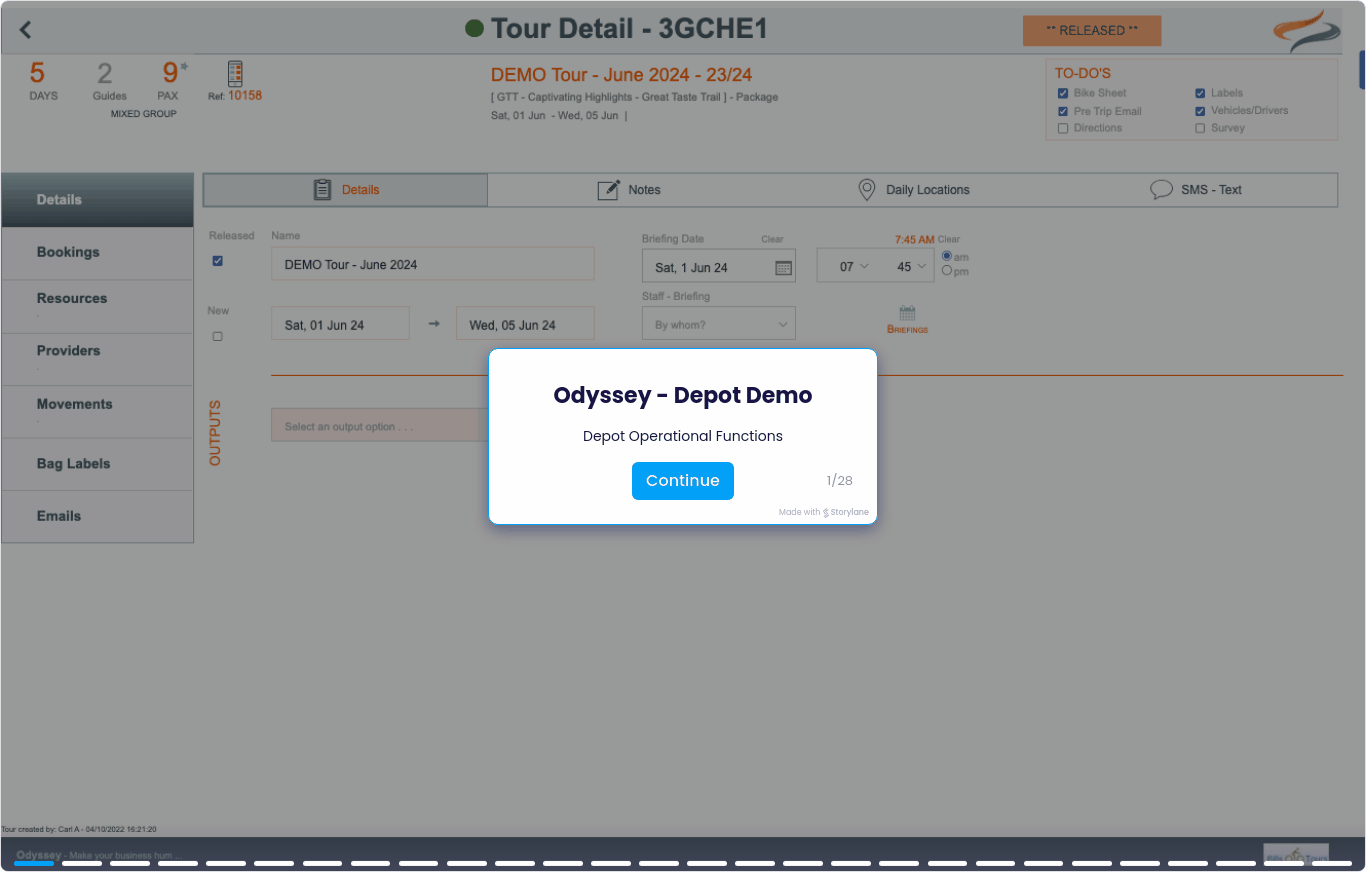Click the first demo progress bar segment

34,862
